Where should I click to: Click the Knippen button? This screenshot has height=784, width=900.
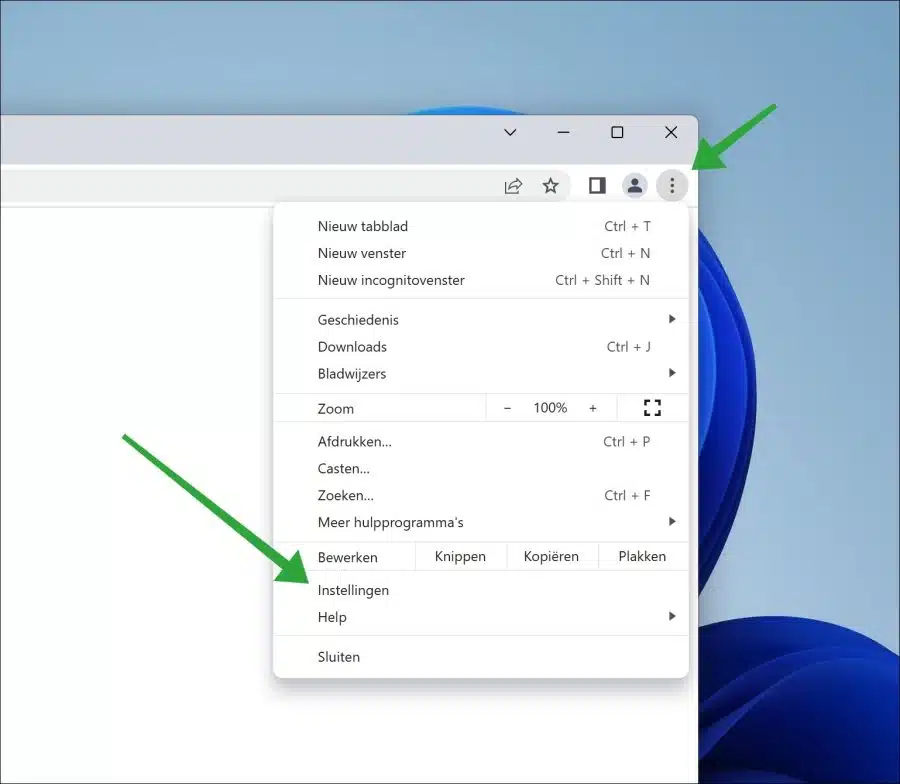[460, 556]
